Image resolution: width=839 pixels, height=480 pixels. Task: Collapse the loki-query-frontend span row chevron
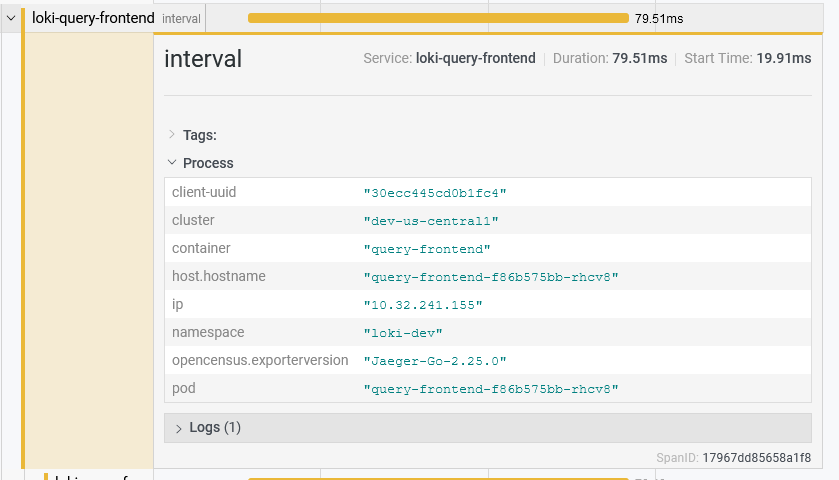[x=11, y=18]
